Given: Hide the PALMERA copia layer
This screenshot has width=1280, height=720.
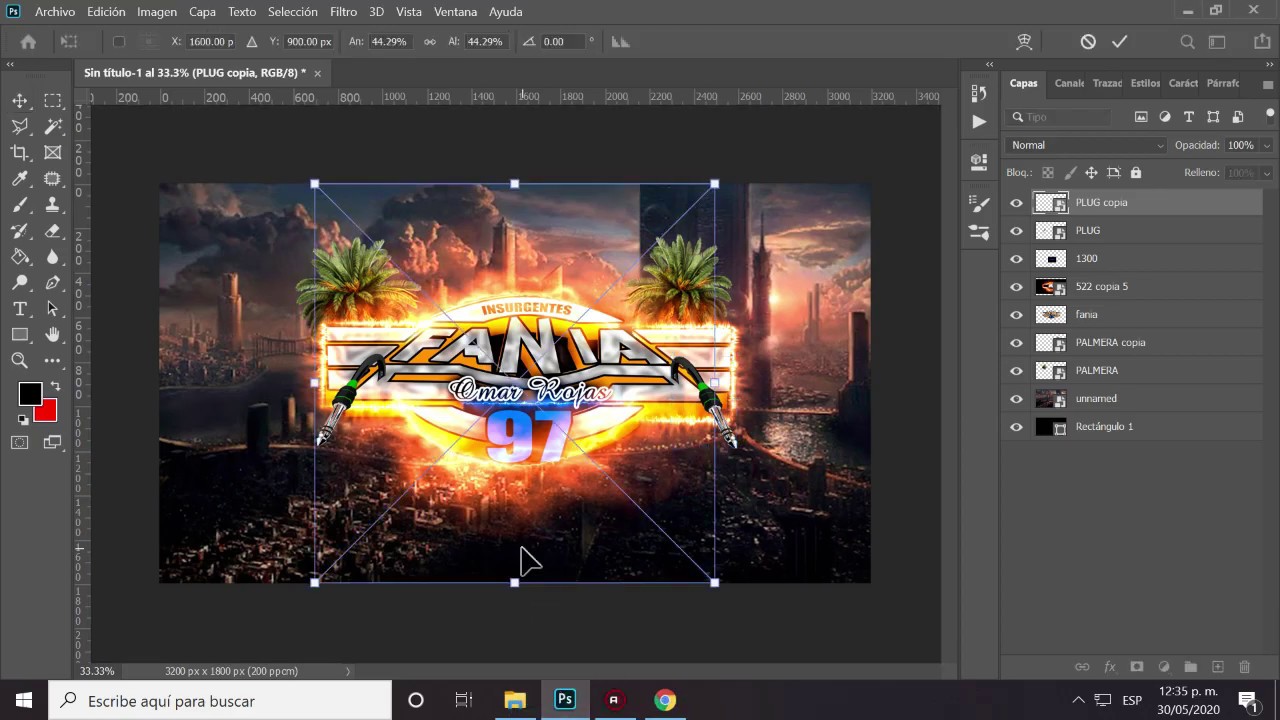Looking at the screenshot, I should [x=1017, y=343].
